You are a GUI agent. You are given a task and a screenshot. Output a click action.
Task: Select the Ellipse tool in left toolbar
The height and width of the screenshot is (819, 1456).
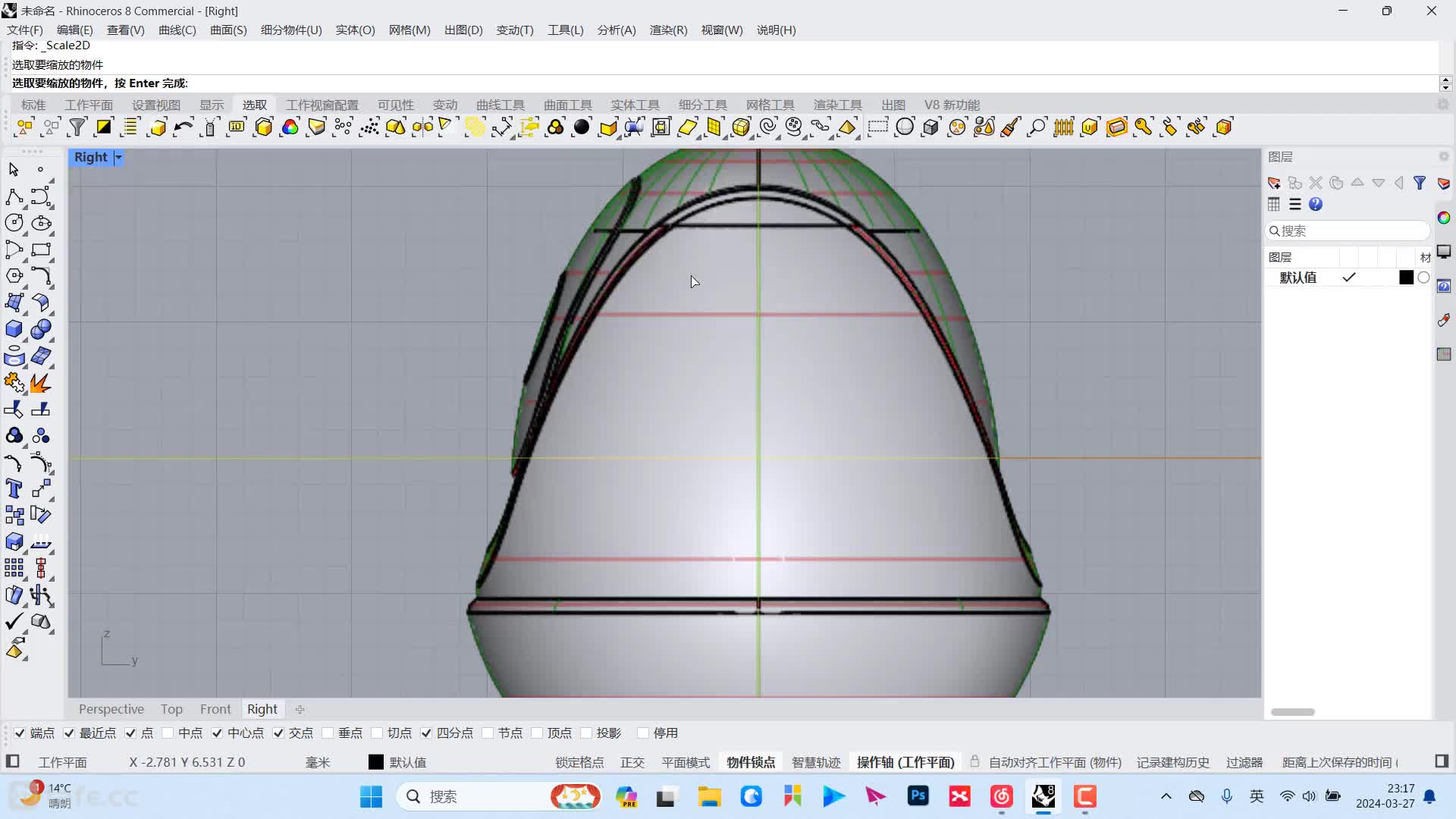pos(41,223)
